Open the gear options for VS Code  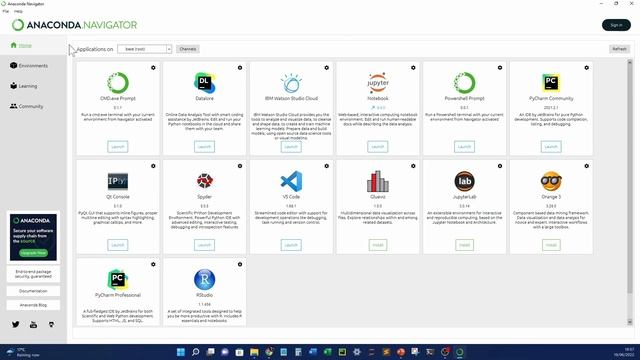[327, 166]
